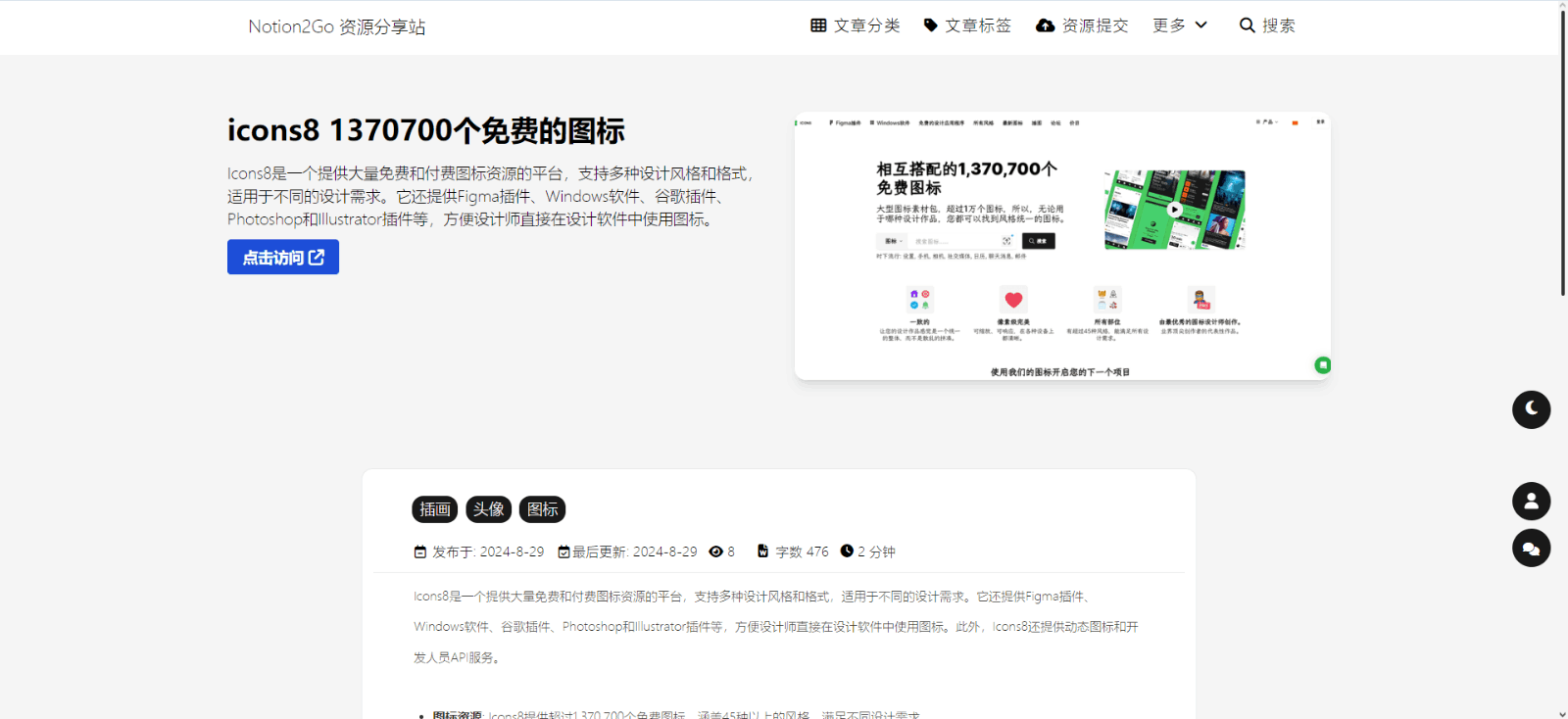Click the play button in the preview image

tap(1175, 210)
